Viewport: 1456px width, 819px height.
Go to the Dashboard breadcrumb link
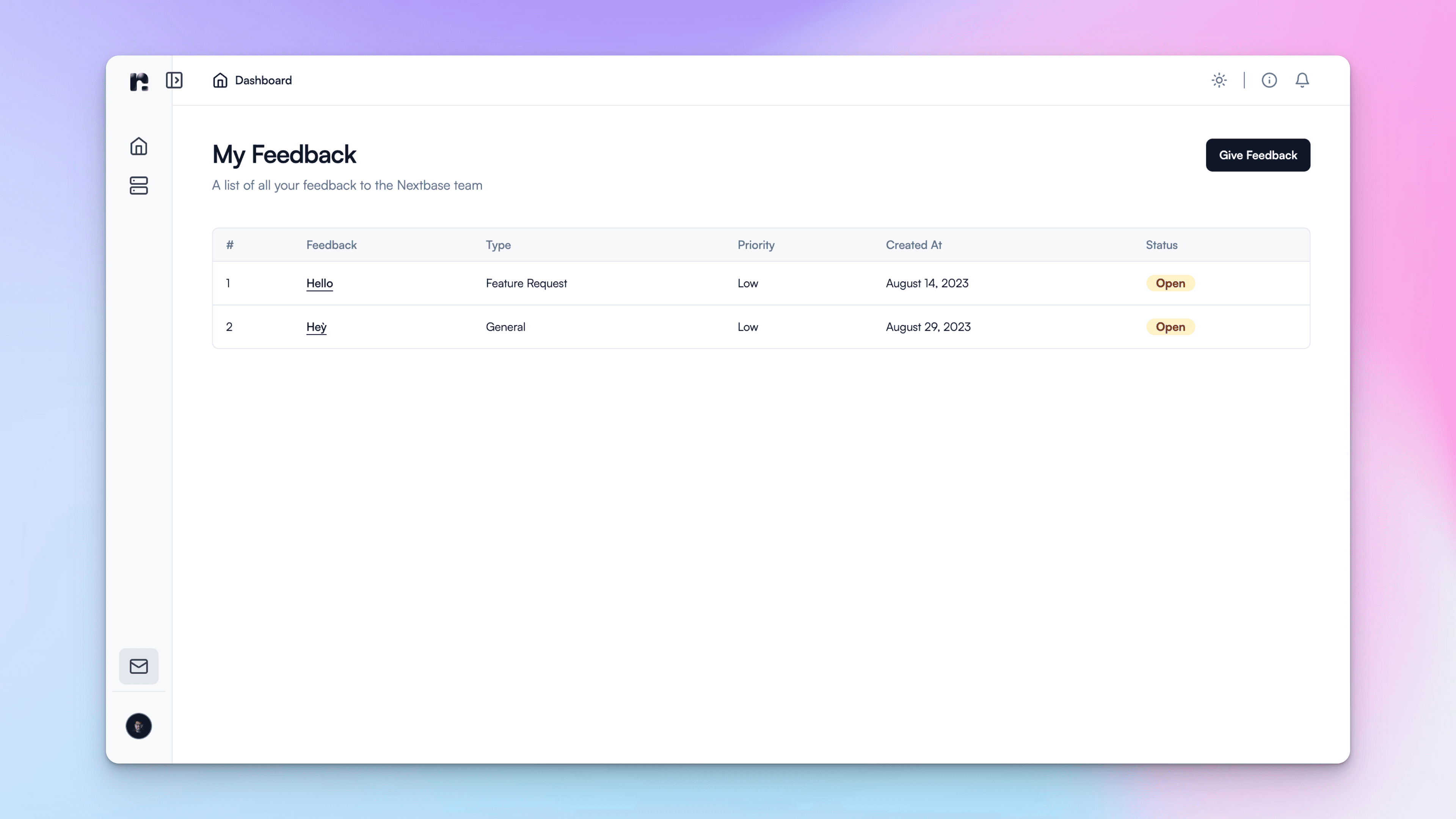[264, 80]
